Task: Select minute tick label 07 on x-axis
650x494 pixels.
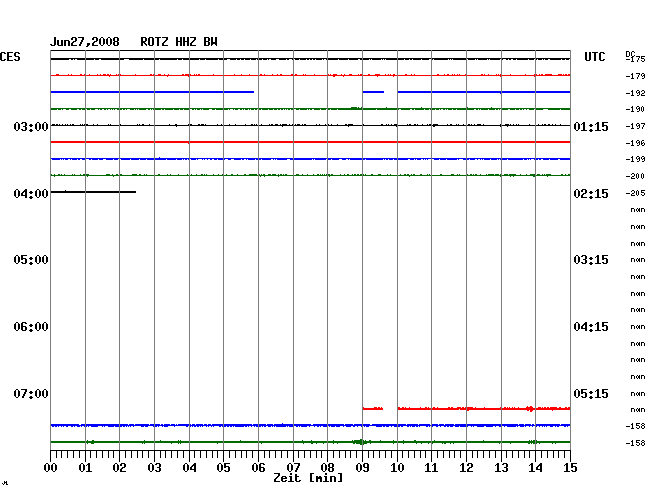Action: point(293,468)
